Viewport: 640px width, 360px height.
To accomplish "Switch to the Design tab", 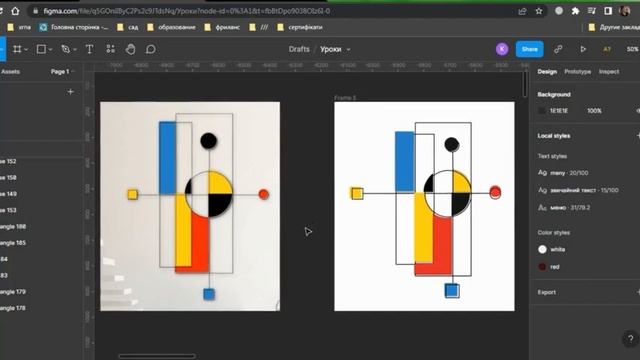I will 547,71.
